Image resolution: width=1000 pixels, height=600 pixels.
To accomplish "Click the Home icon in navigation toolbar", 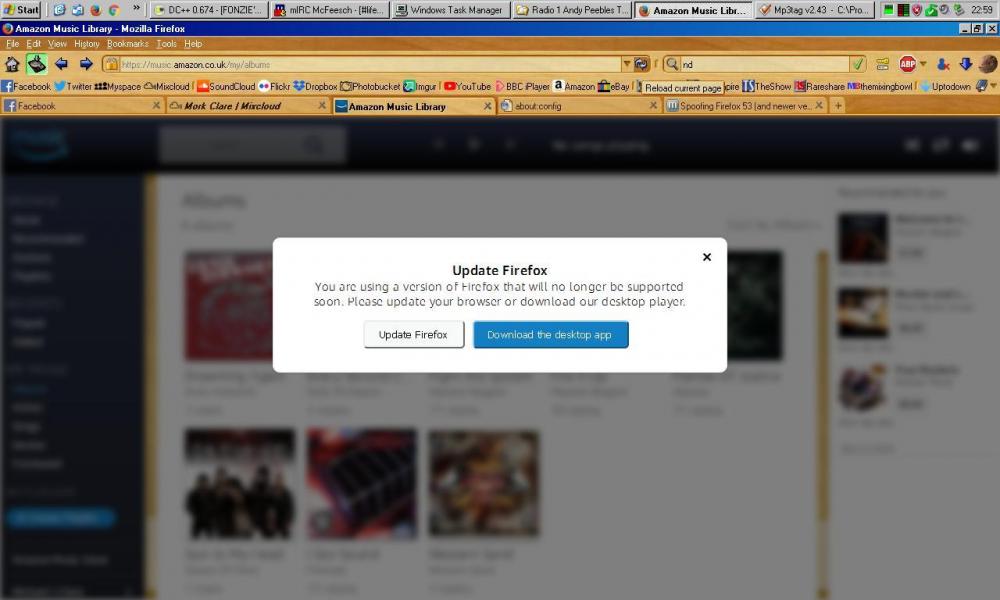I will pos(12,64).
